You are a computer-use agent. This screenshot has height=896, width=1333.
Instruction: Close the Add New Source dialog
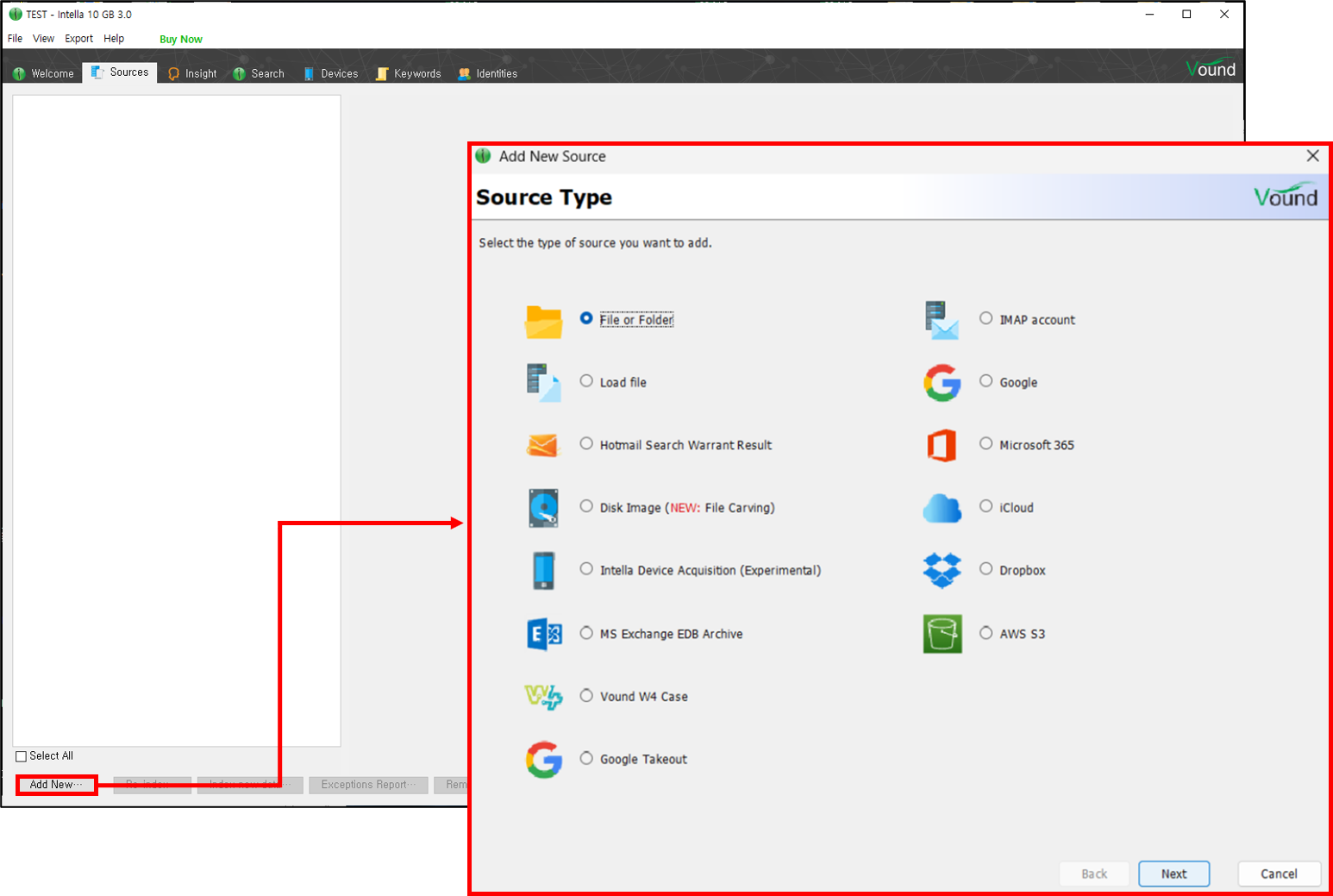(1312, 156)
